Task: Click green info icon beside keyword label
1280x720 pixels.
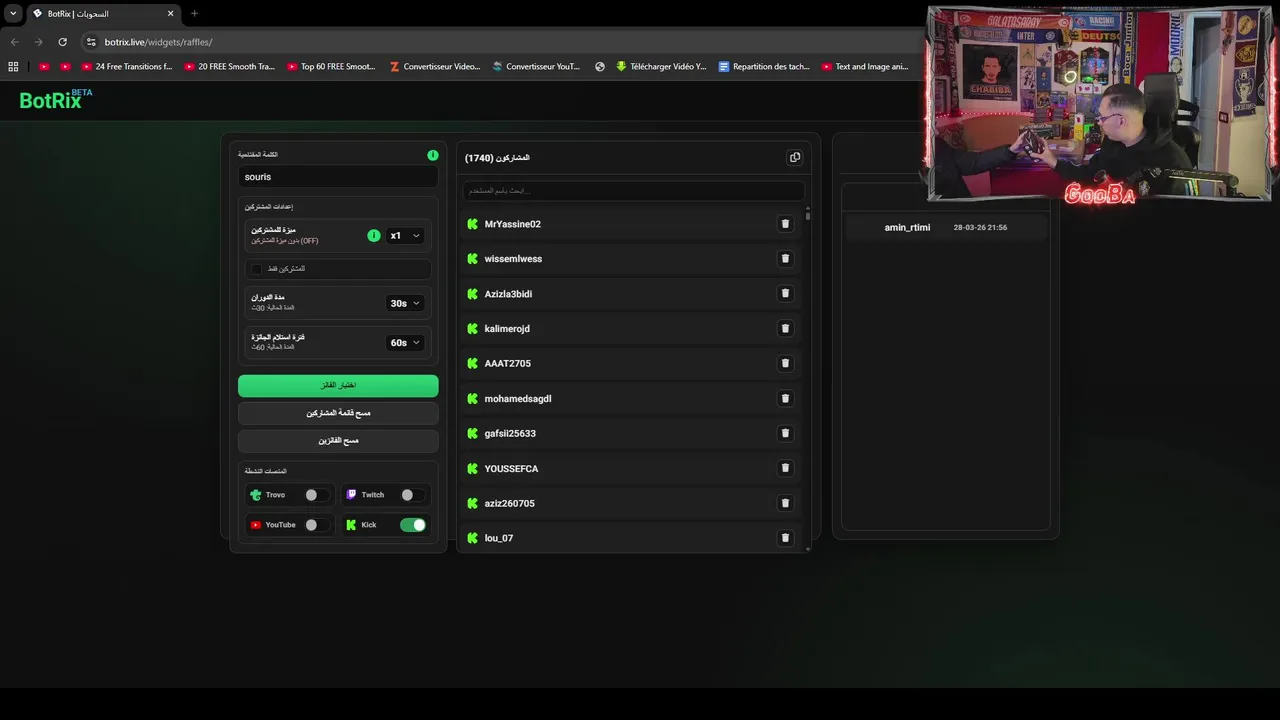Action: 433,155
